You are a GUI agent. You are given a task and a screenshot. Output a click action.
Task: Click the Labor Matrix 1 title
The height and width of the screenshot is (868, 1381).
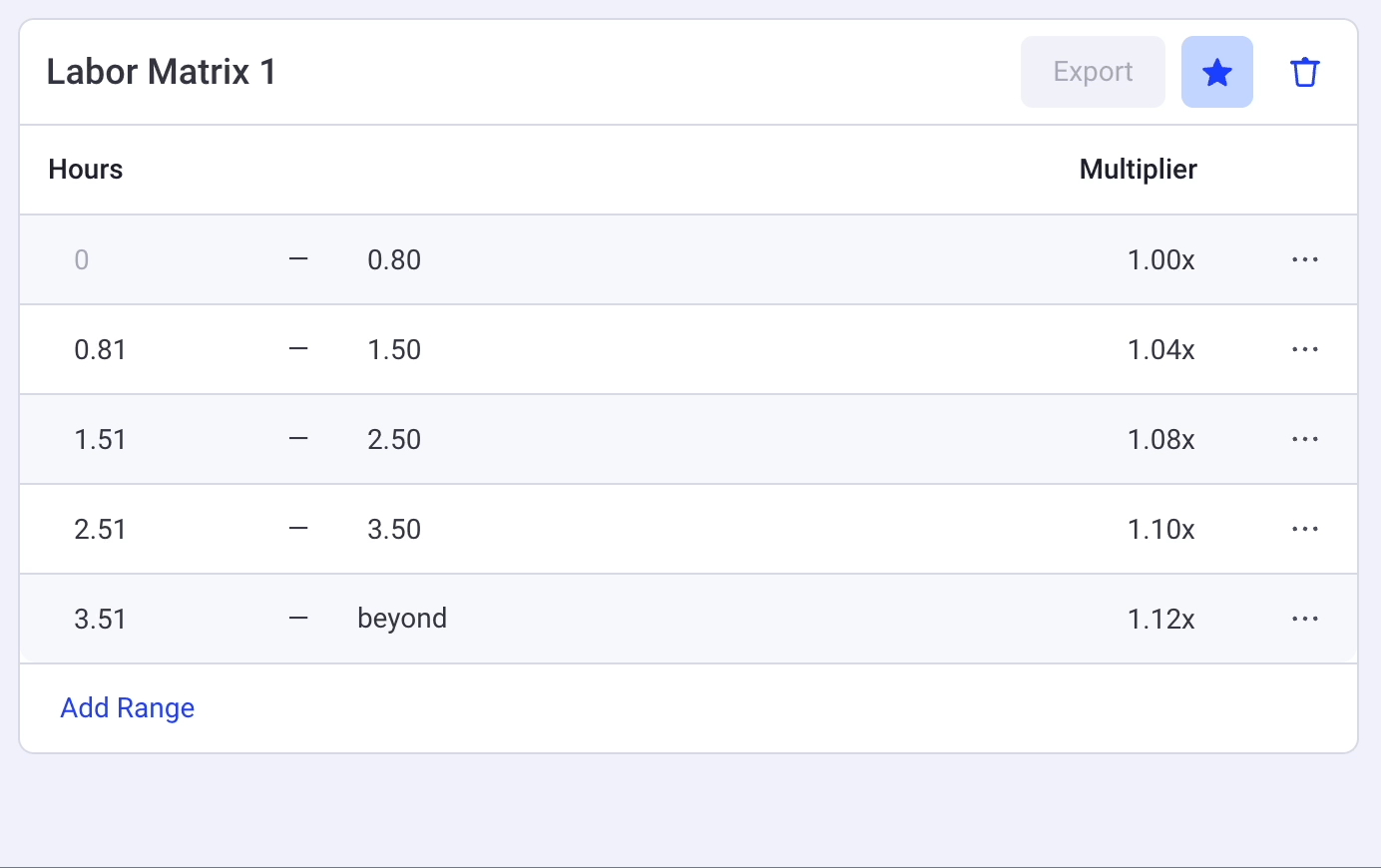click(163, 71)
